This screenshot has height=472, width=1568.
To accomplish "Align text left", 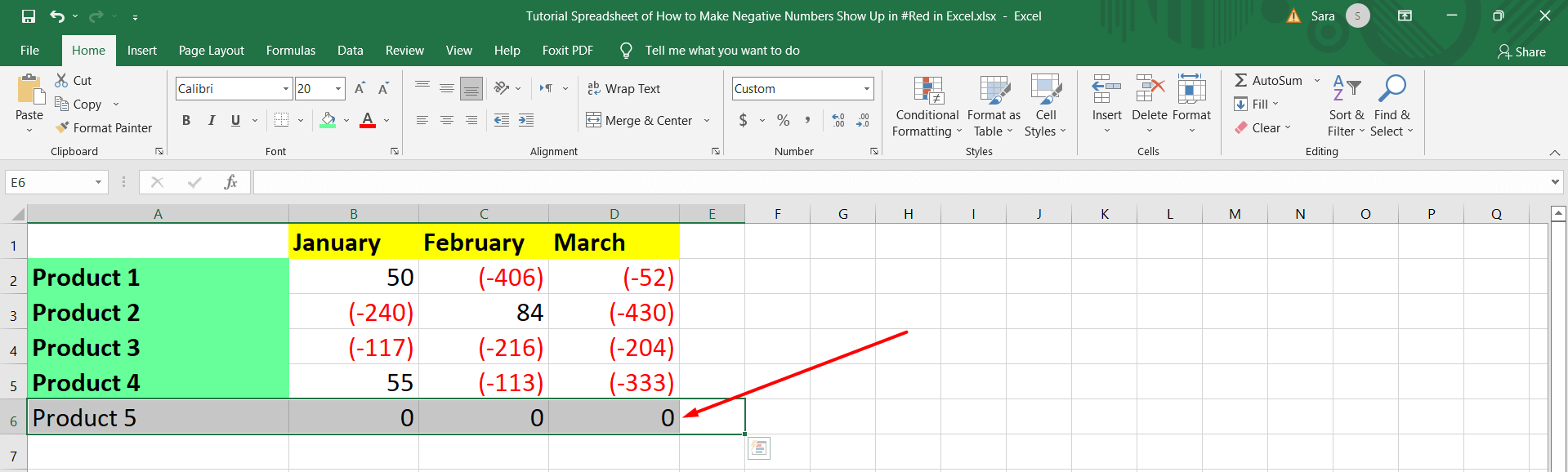I will [x=422, y=120].
